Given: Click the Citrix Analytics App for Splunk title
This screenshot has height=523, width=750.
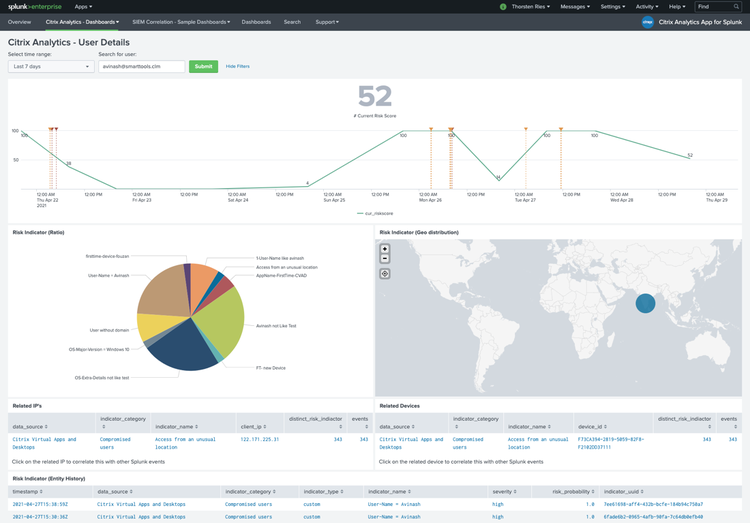Looking at the screenshot, I should [700, 22].
